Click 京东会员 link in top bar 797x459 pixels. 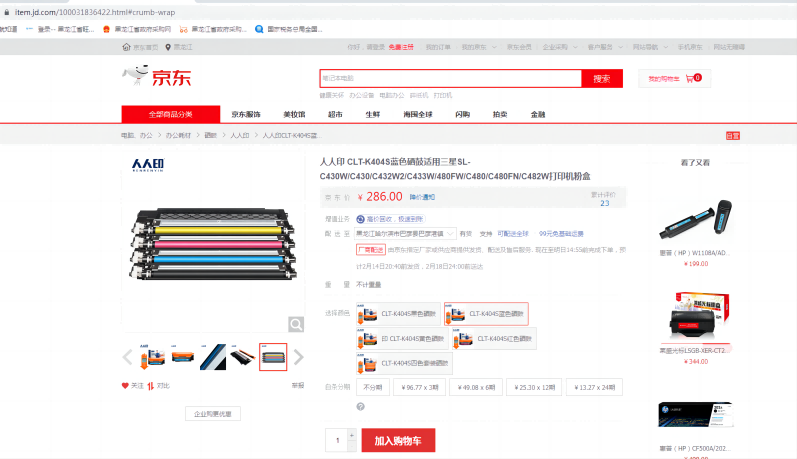click(x=519, y=47)
